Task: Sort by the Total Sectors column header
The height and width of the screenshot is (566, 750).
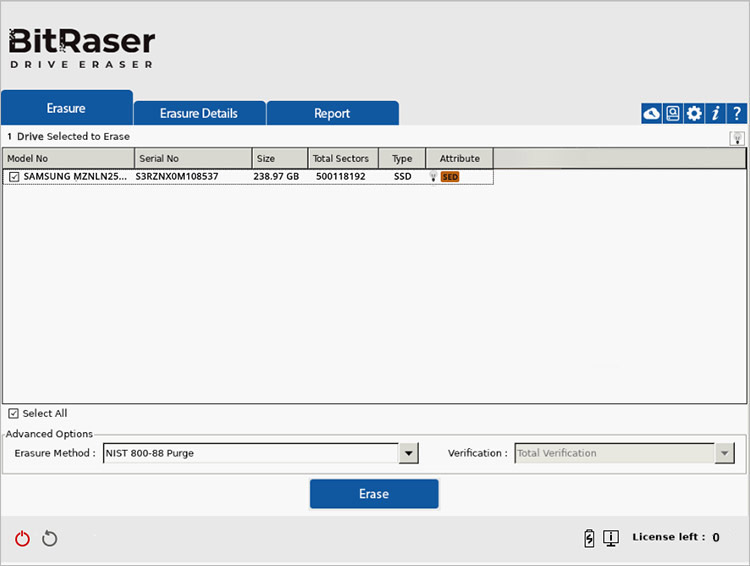Action: click(343, 158)
